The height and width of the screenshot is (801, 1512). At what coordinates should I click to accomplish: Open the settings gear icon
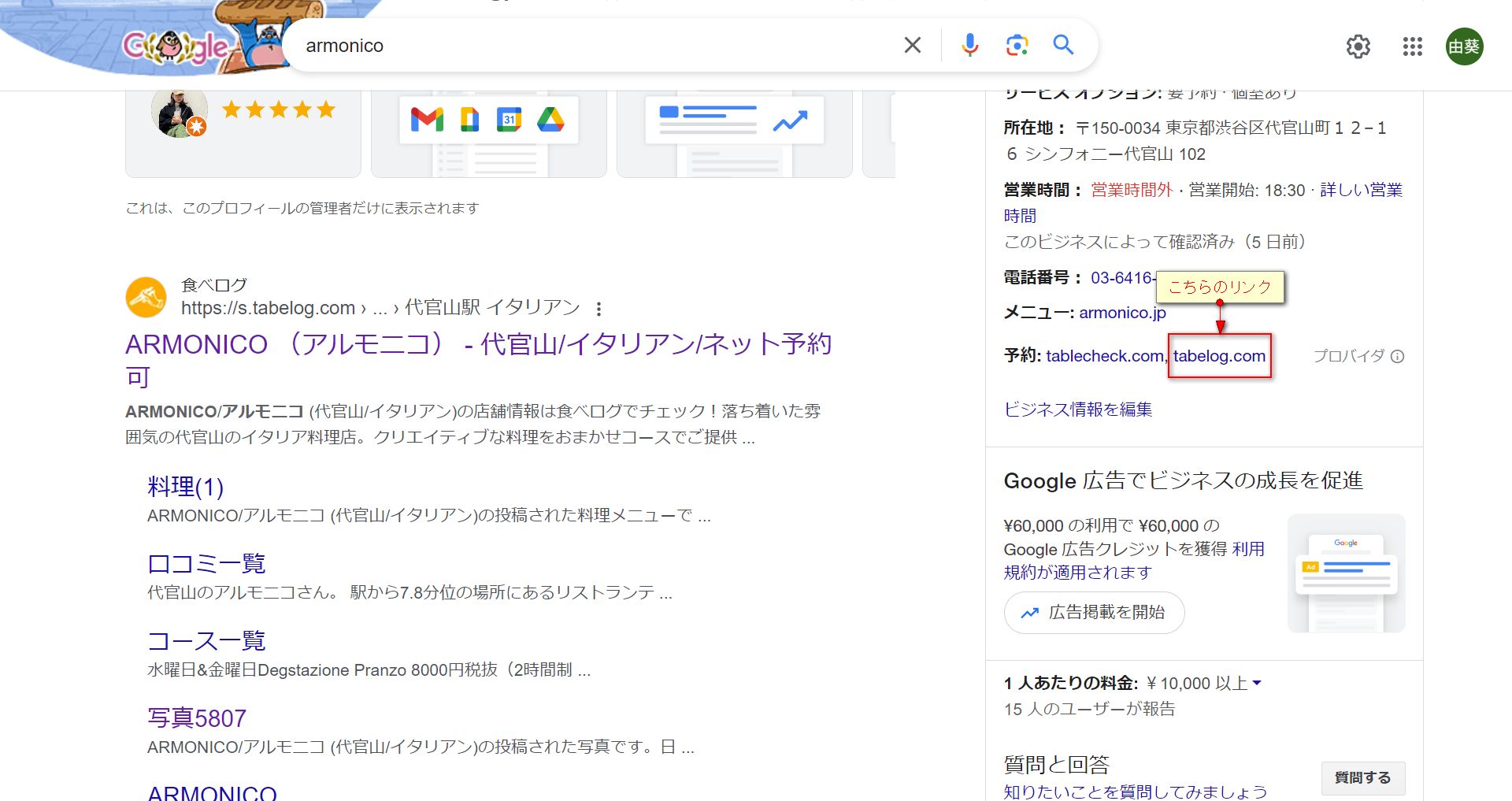tap(1358, 47)
